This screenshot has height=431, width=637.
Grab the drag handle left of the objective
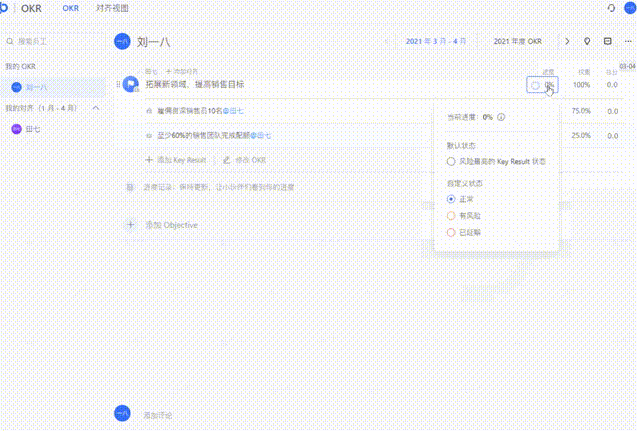pyautogui.click(x=118, y=84)
